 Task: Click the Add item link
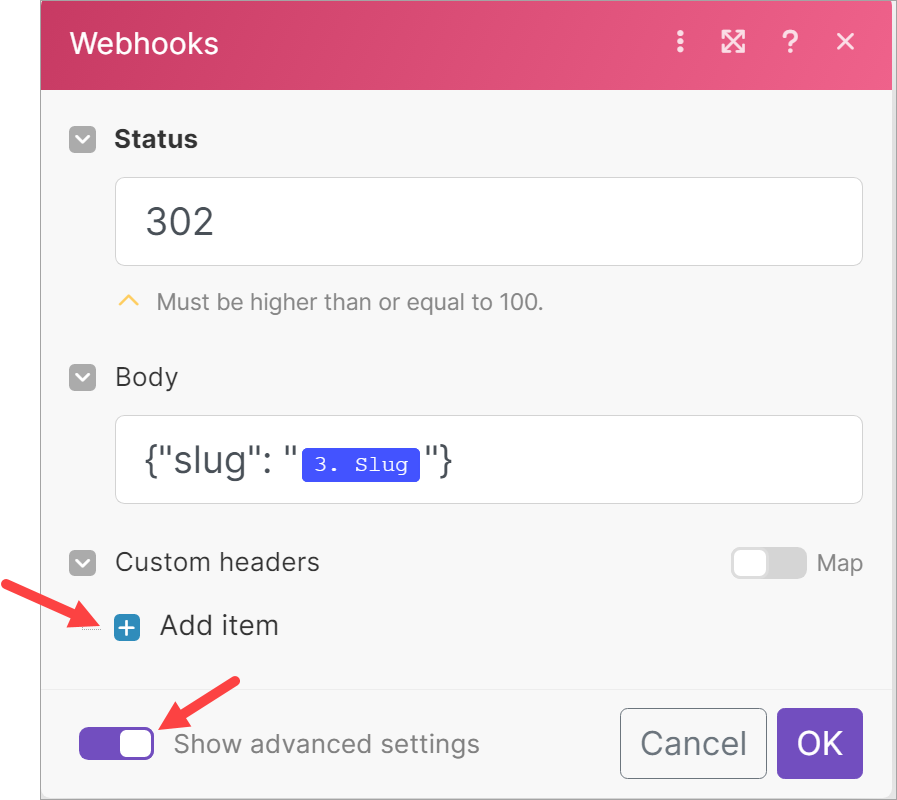pos(219,625)
